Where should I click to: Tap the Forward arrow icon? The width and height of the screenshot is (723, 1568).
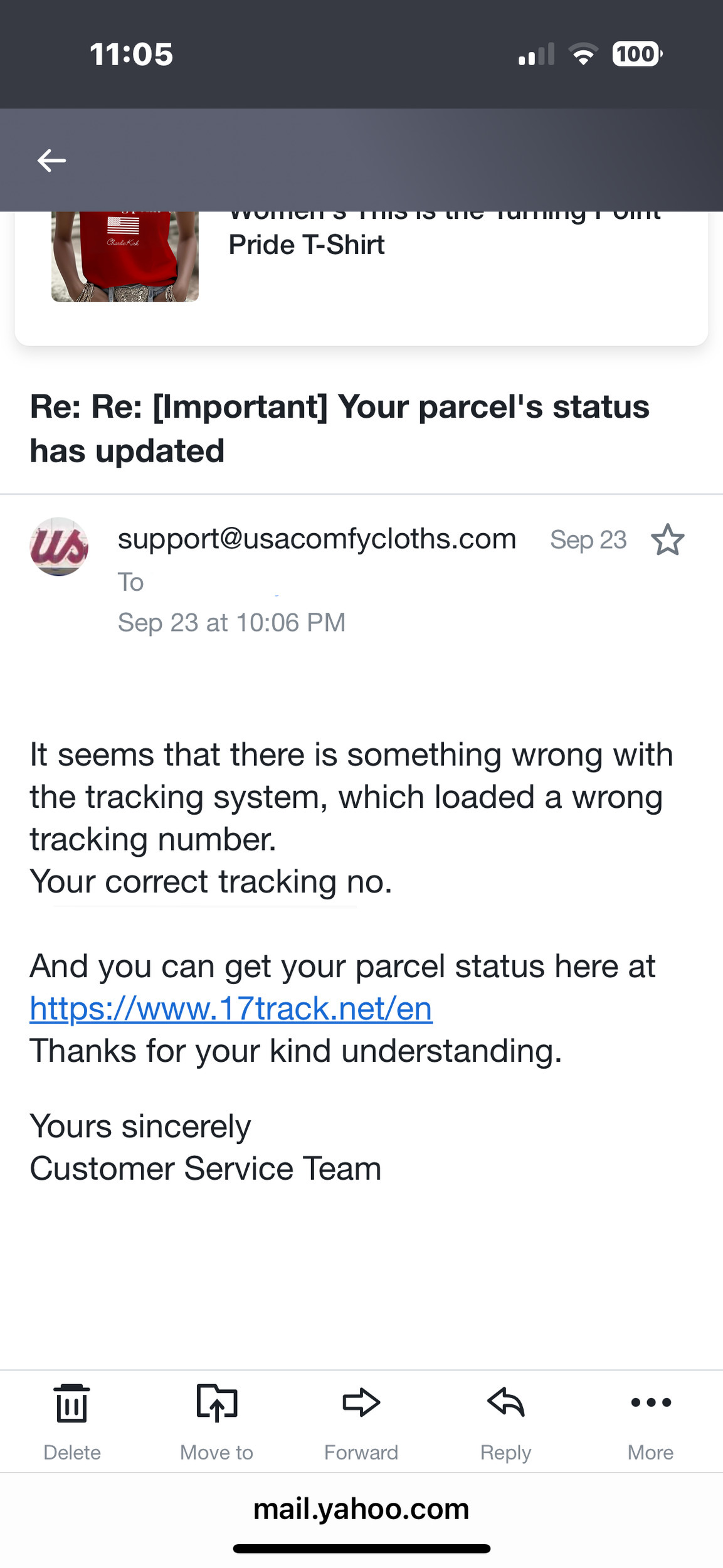coord(361,1403)
